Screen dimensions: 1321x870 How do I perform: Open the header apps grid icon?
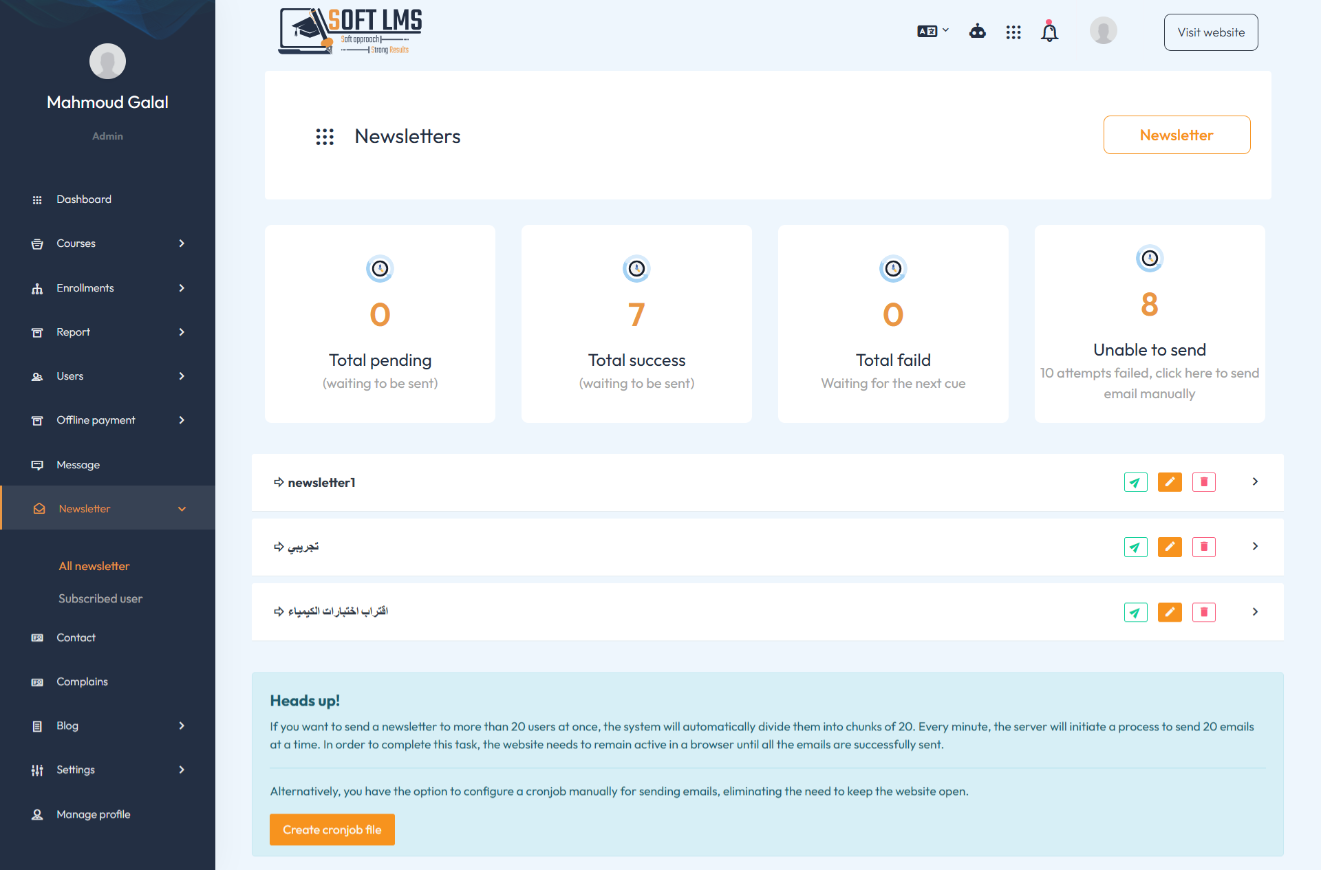coord(1013,32)
